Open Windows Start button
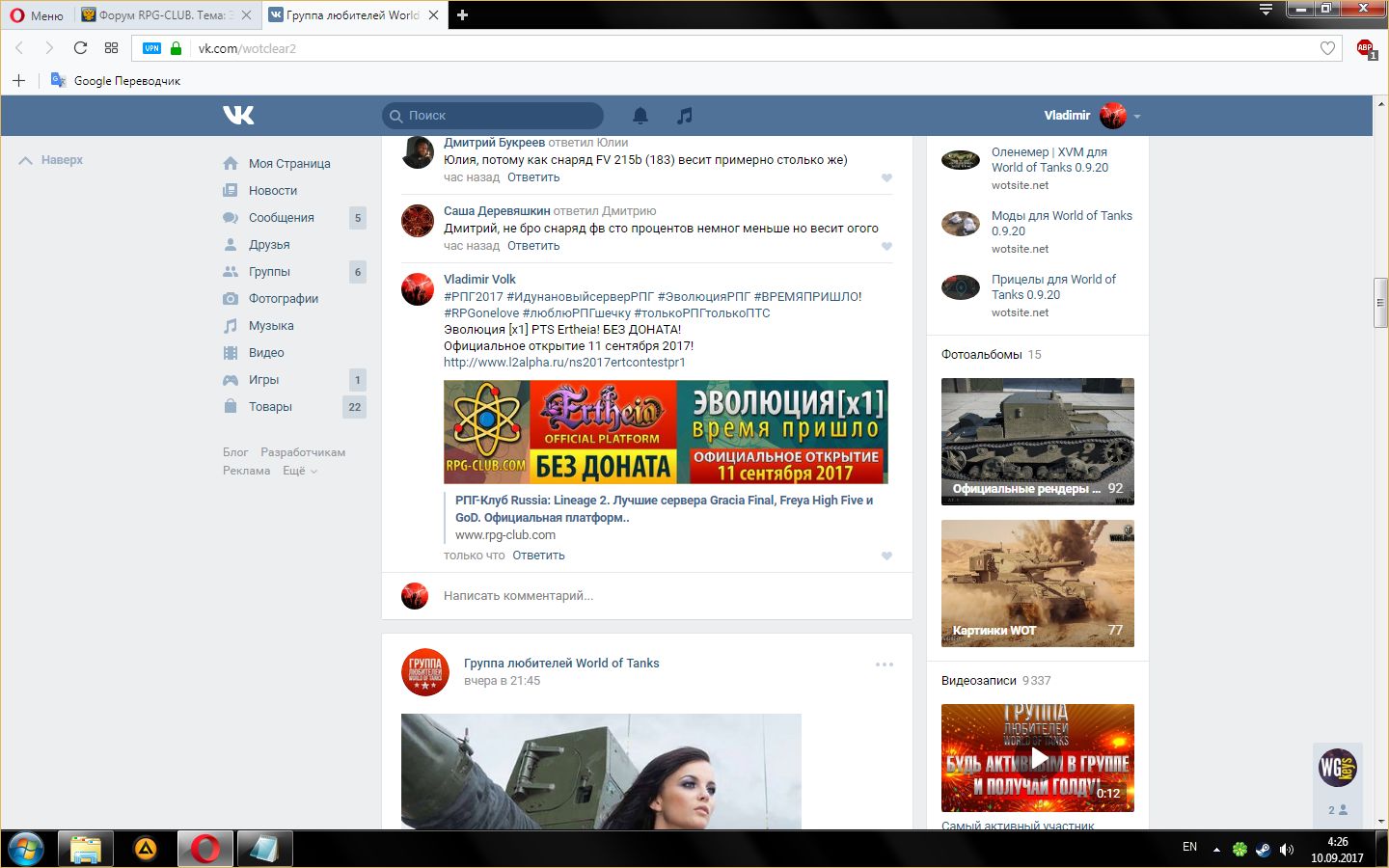The width and height of the screenshot is (1389, 868). (x=26, y=849)
